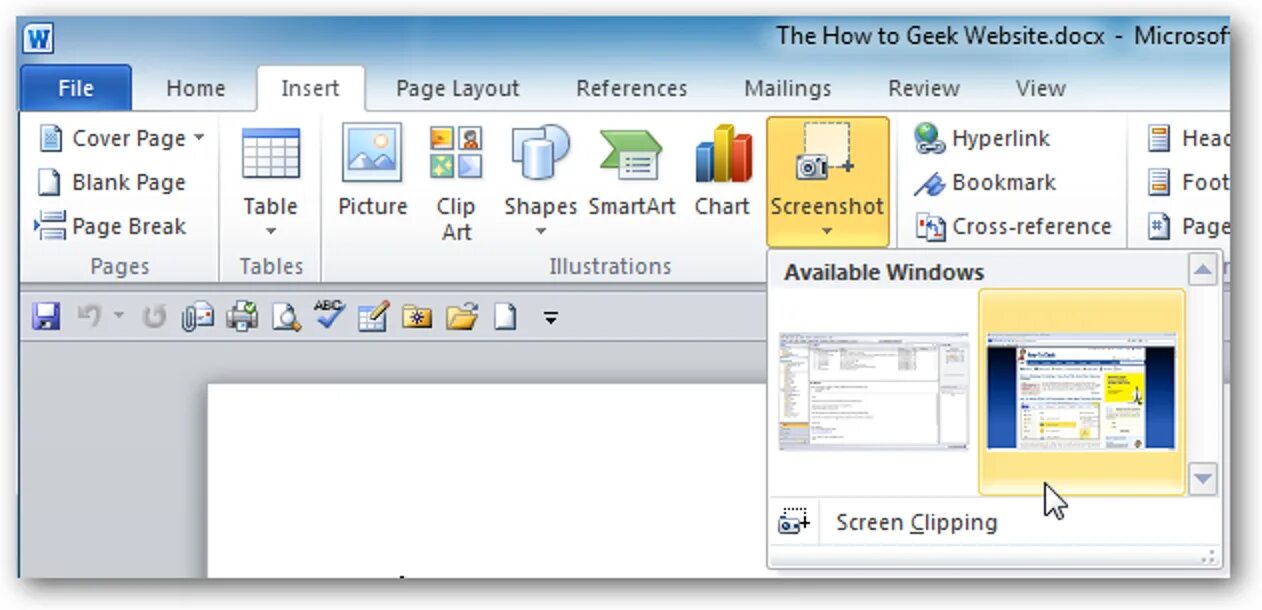Open Print Preview magnifier icon
The image size is (1262, 610).
286,317
